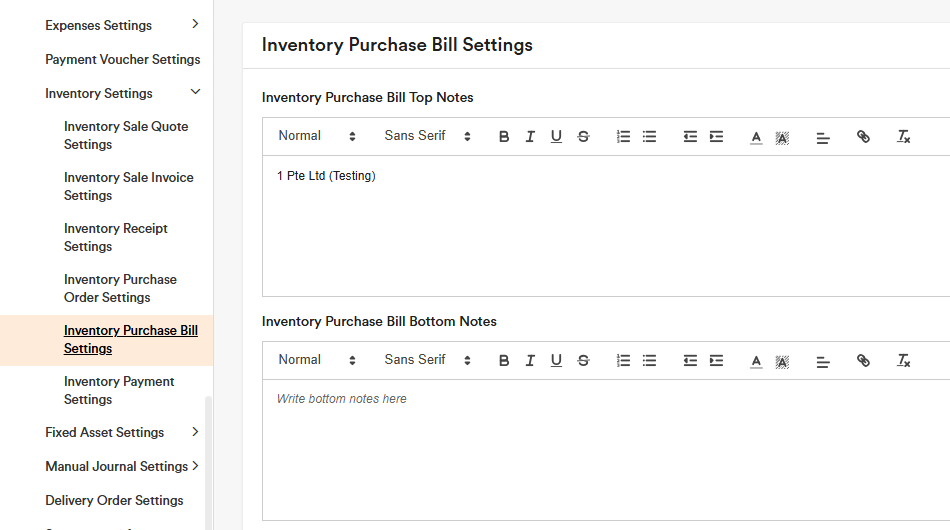This screenshot has width=950, height=530.
Task: Insert numbered list in Top Notes editor
Action: click(x=623, y=137)
